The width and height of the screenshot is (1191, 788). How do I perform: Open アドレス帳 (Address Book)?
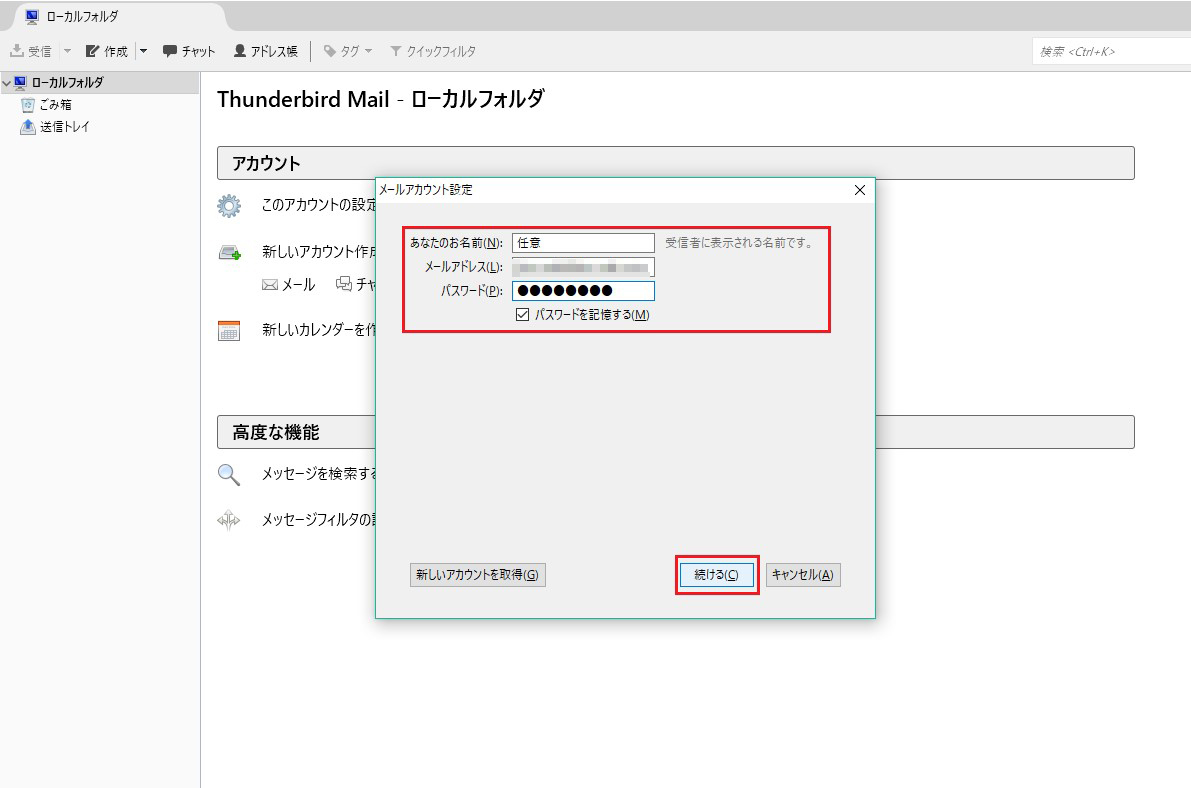point(265,51)
